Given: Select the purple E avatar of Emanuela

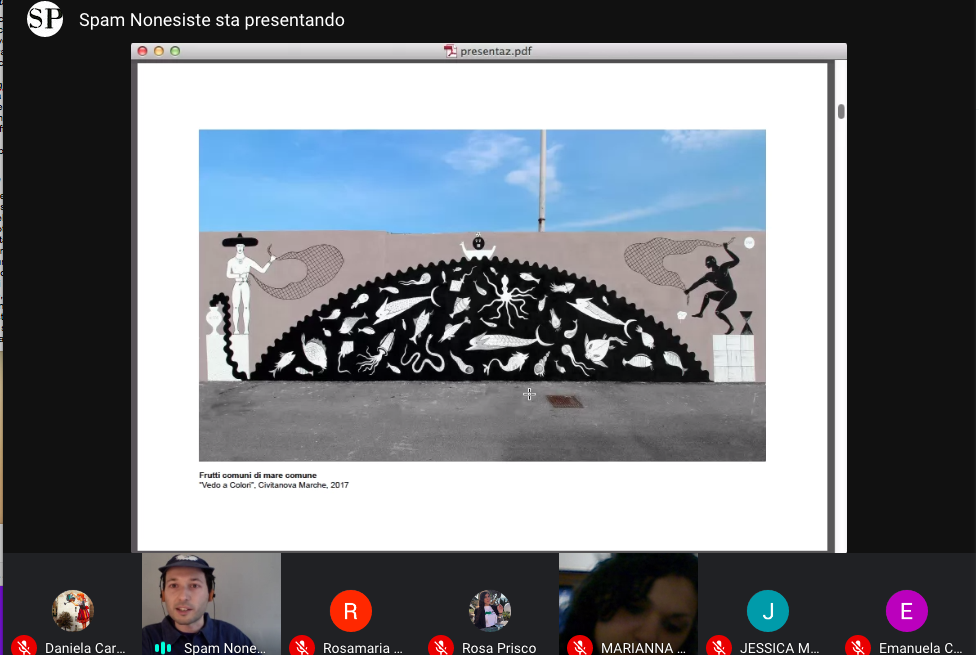Looking at the screenshot, I should coord(907,611).
